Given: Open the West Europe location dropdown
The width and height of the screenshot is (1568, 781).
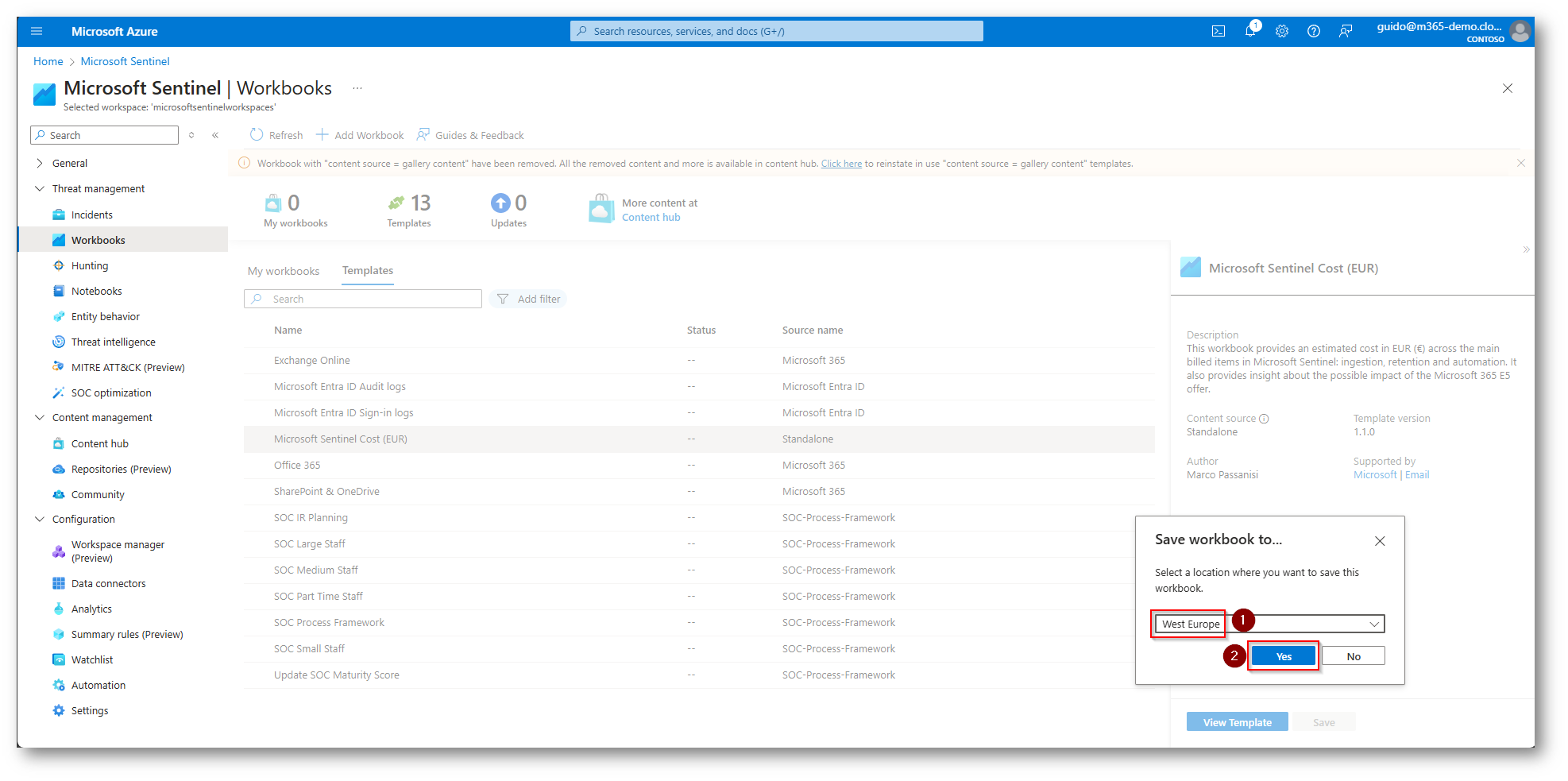Looking at the screenshot, I should coord(1269,624).
